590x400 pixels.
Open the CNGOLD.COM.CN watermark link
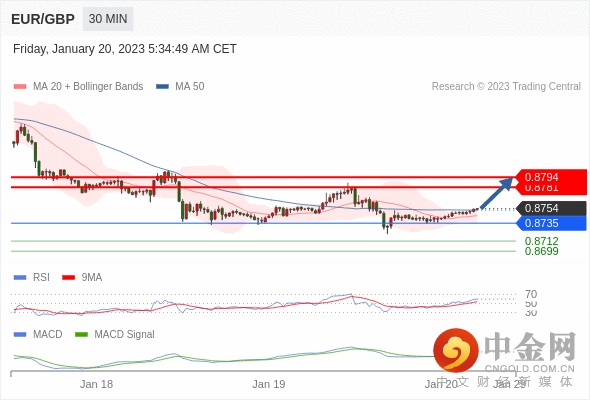pyautogui.click(x=529, y=368)
